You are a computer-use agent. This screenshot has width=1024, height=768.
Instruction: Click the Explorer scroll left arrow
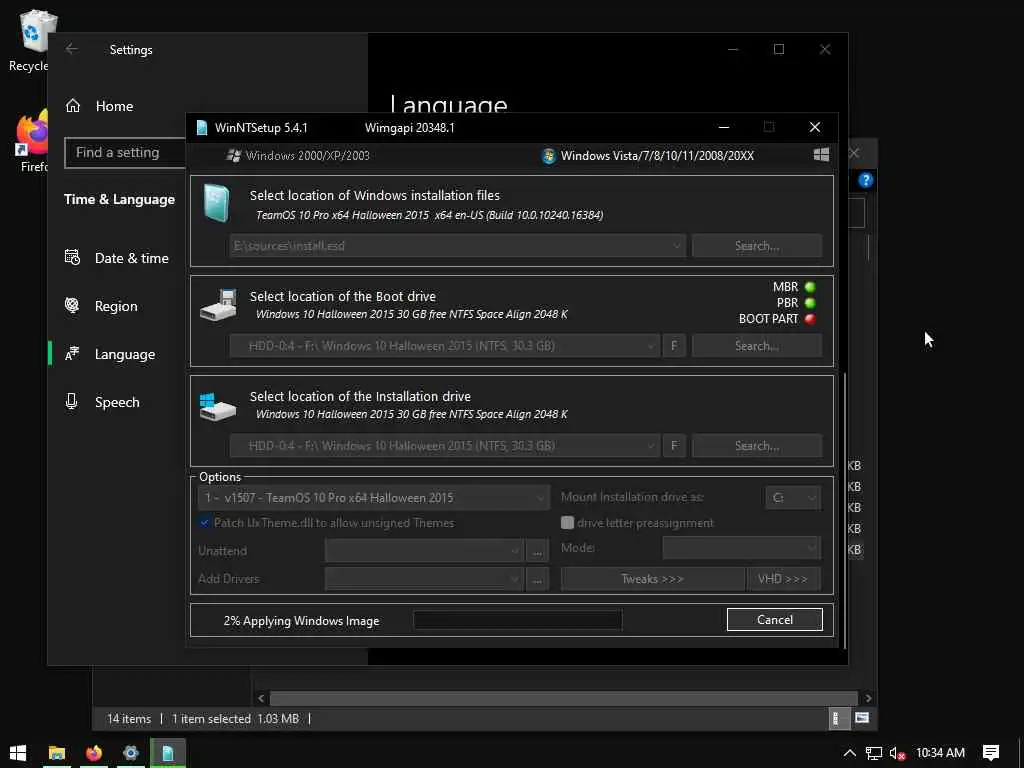(261, 698)
